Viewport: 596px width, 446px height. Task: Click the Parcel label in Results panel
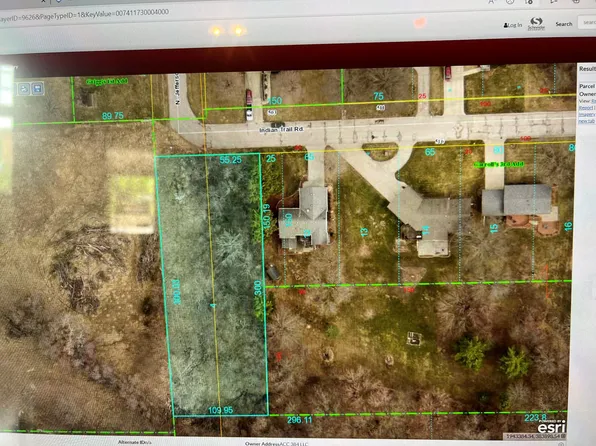click(x=587, y=86)
